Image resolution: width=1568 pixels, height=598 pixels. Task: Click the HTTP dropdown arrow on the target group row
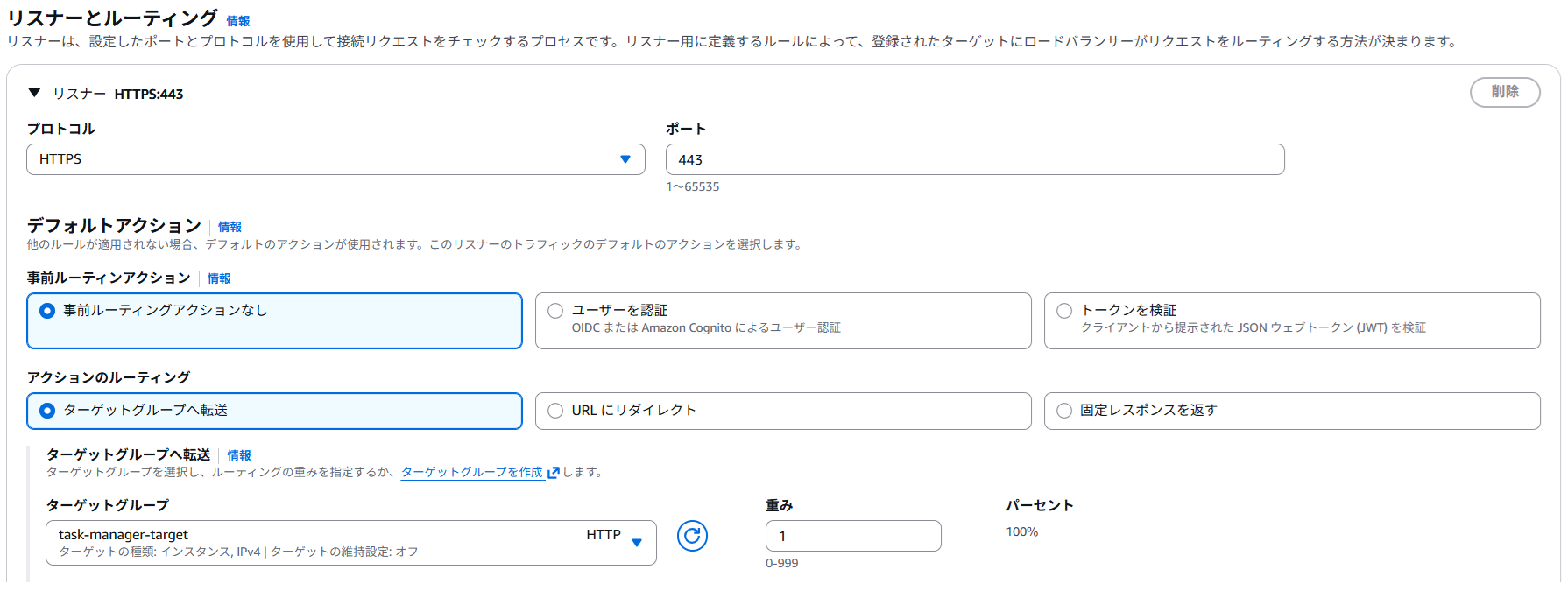[x=637, y=543]
